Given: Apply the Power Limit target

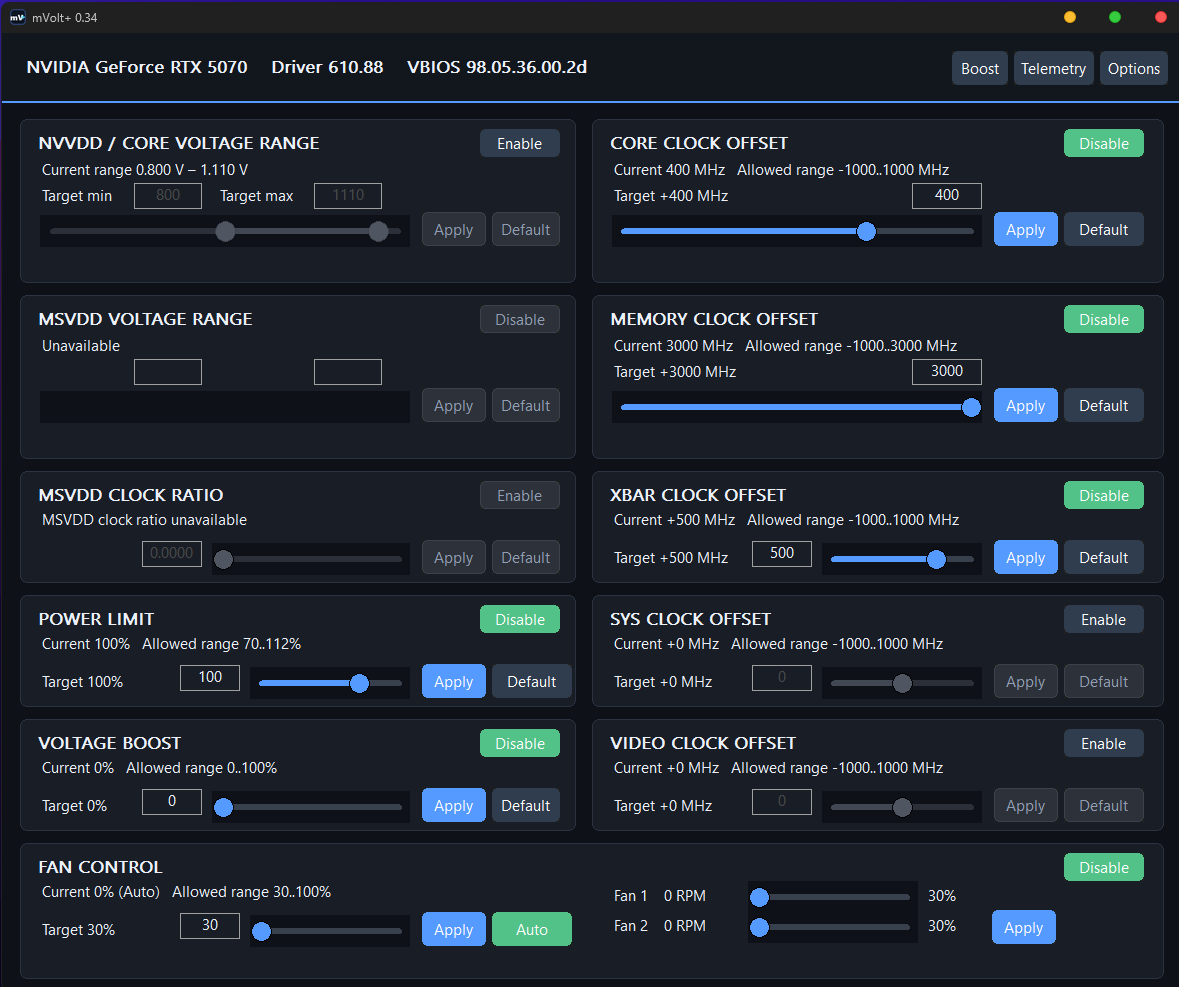Looking at the screenshot, I should click(x=453, y=681).
